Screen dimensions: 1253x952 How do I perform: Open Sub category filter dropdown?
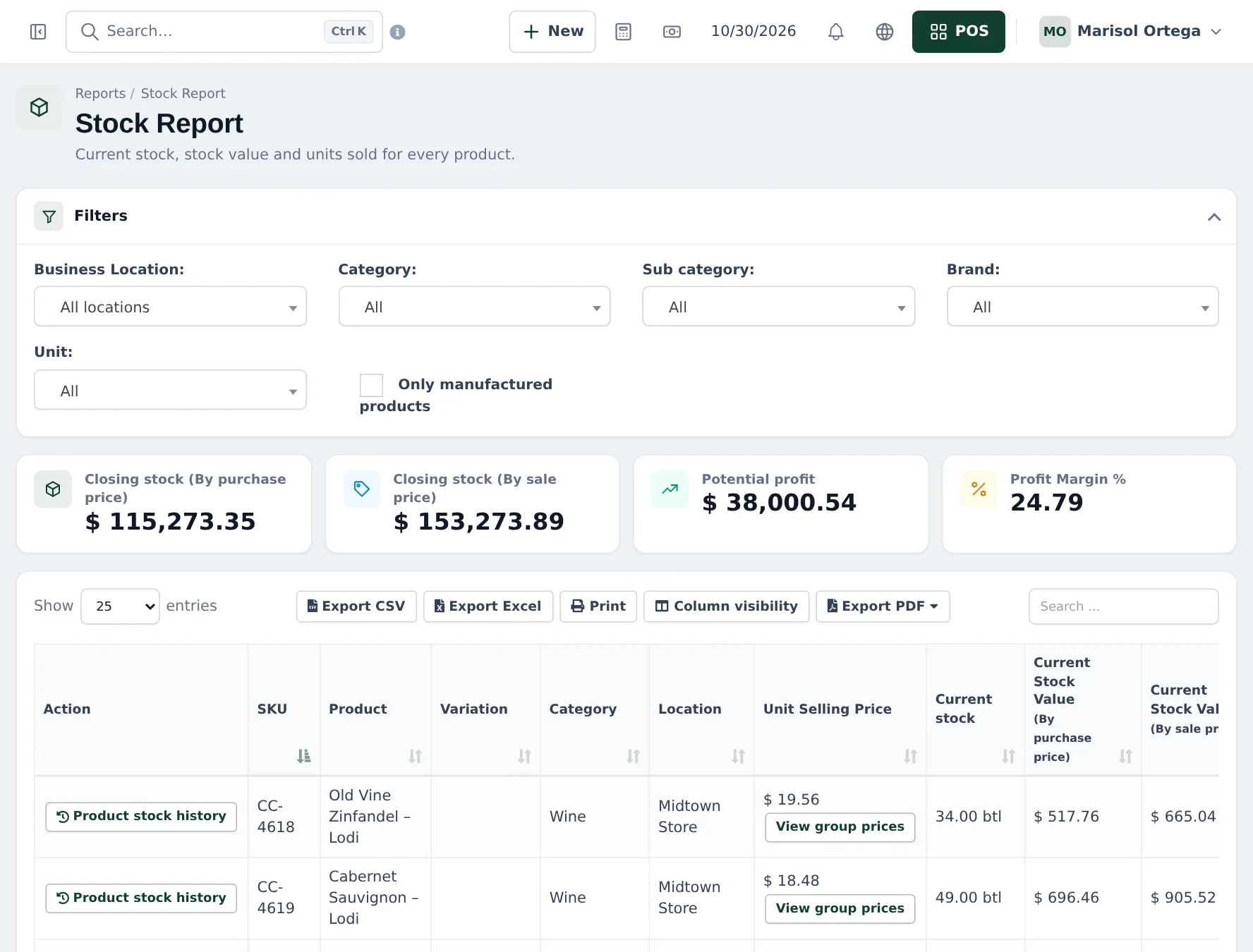pos(778,306)
